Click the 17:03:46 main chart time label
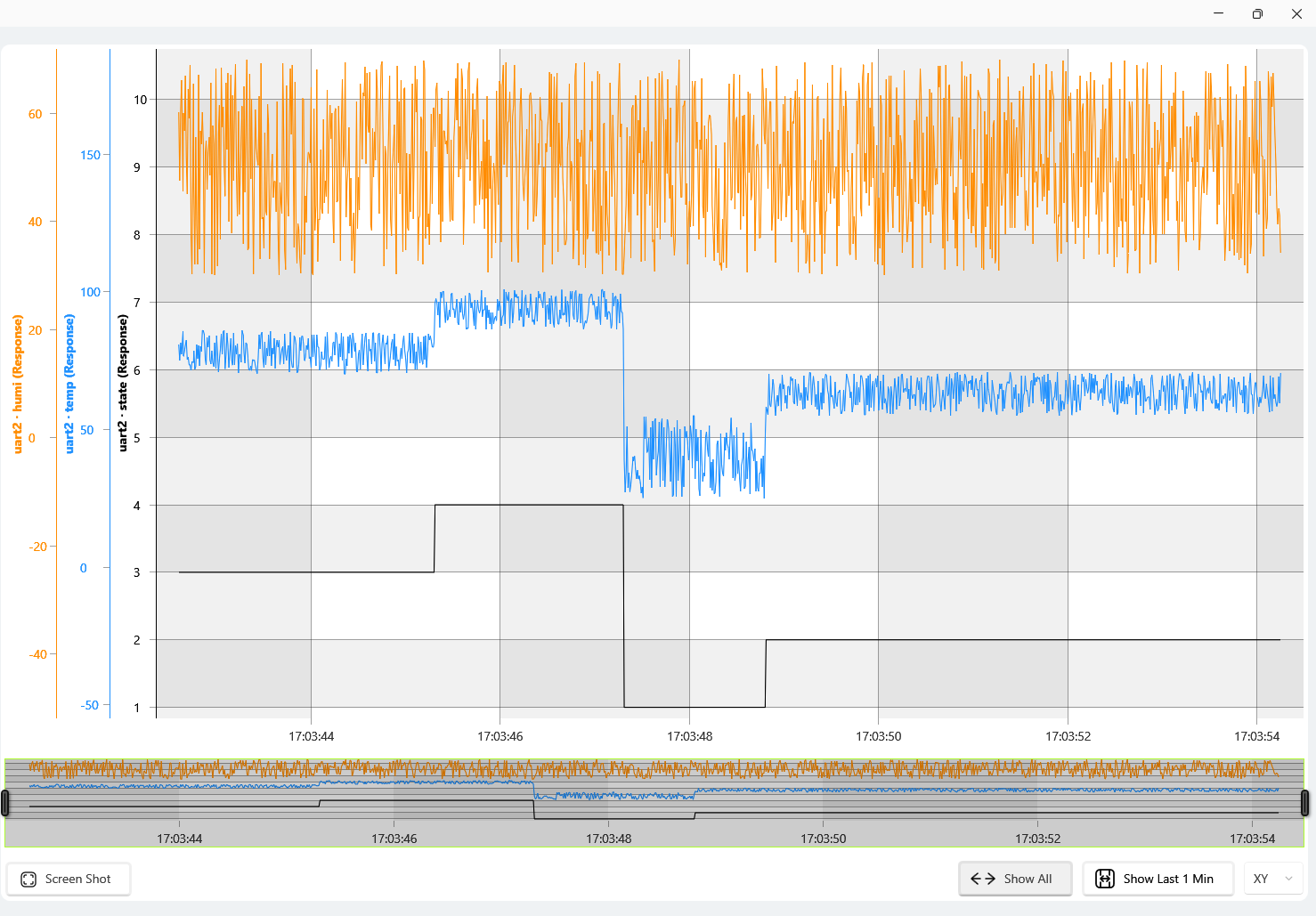Screen dimensions: 1316x916 coord(500,736)
